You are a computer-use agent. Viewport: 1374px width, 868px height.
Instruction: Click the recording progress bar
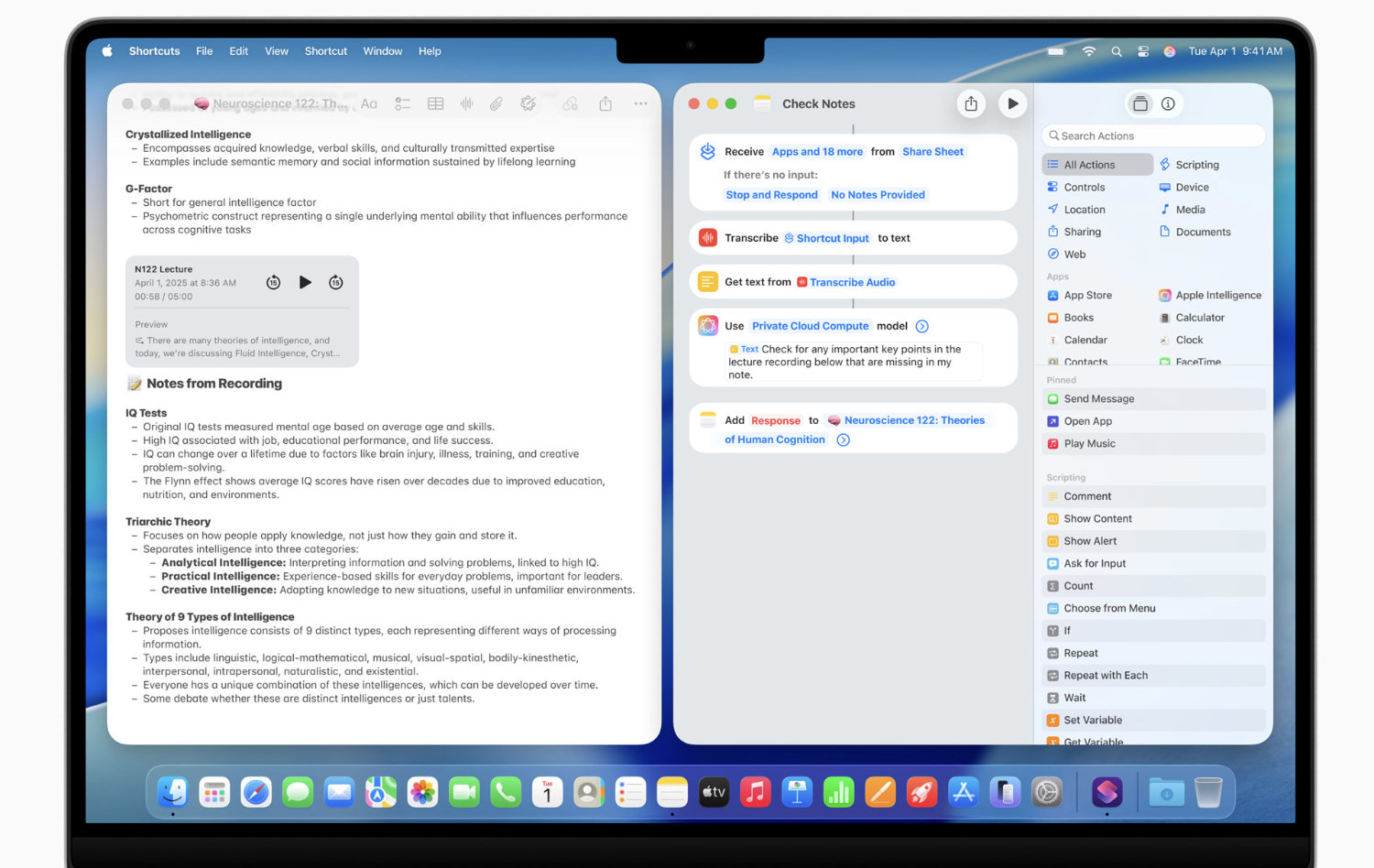click(x=242, y=309)
